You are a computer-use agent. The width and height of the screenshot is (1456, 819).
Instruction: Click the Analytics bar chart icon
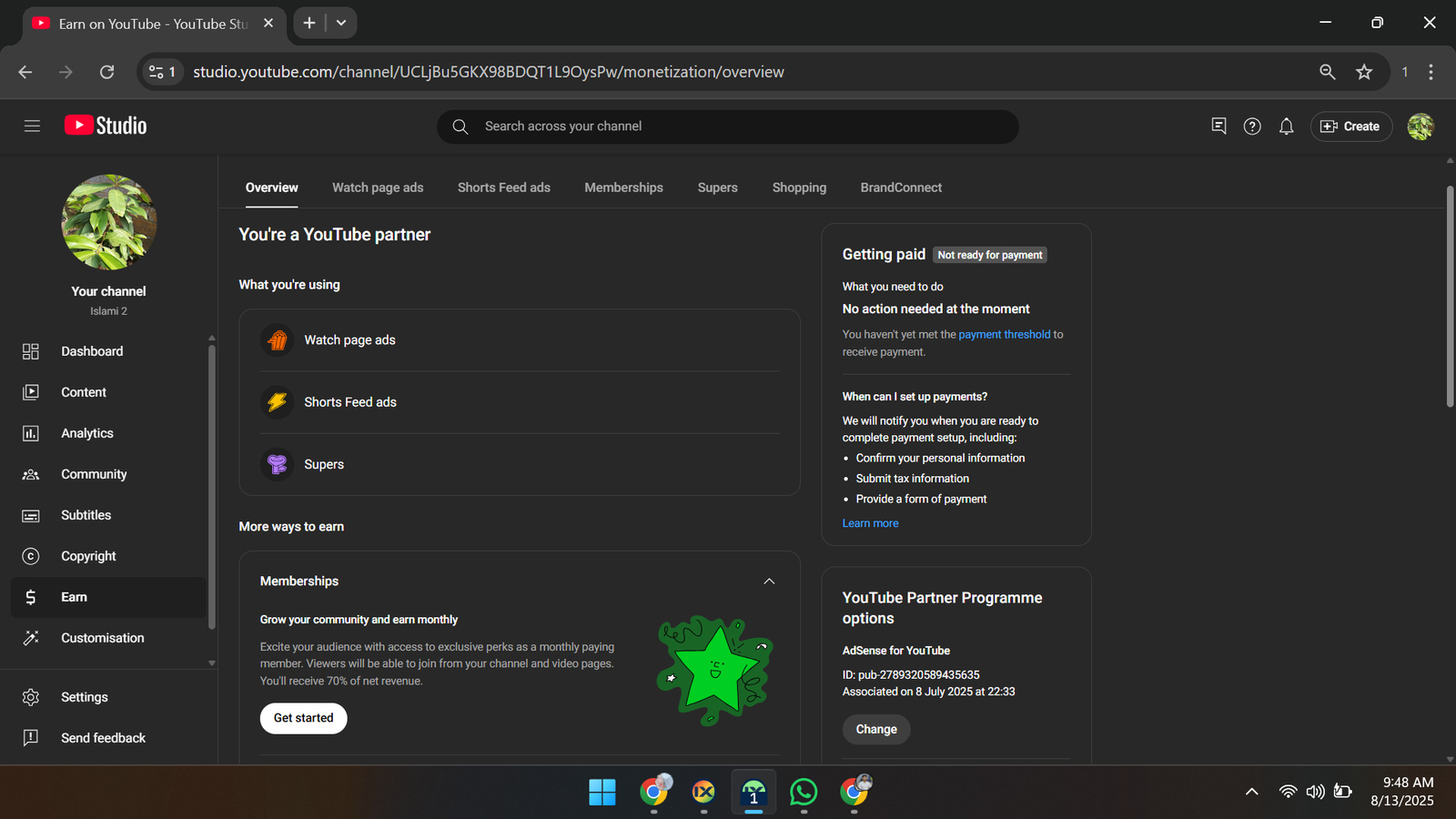(x=31, y=433)
